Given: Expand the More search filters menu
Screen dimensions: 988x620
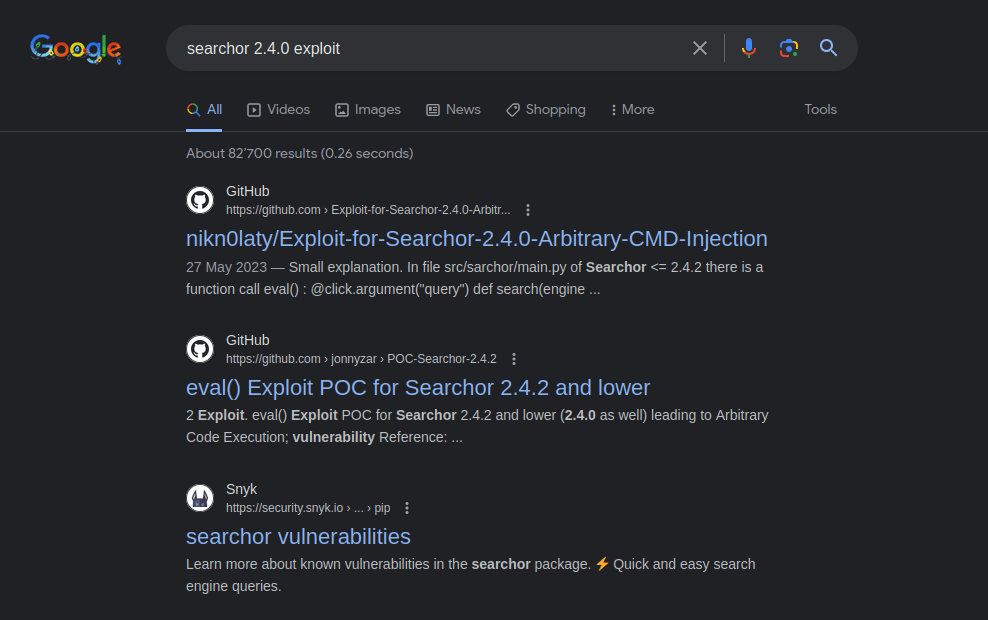Looking at the screenshot, I should tap(633, 110).
